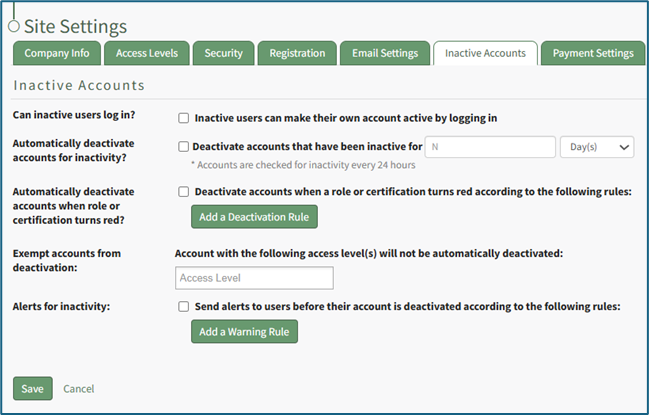Screen dimensions: 649x415
Task: Open the Email Settings tab
Action: click(384, 54)
